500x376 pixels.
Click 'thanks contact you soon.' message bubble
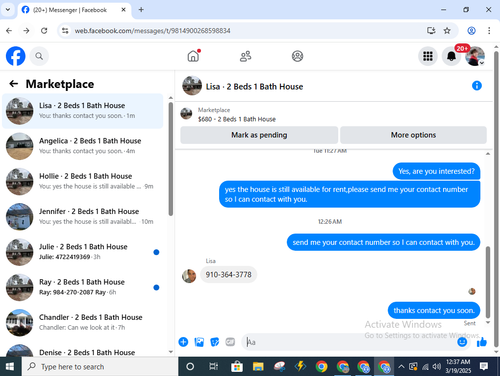434,310
